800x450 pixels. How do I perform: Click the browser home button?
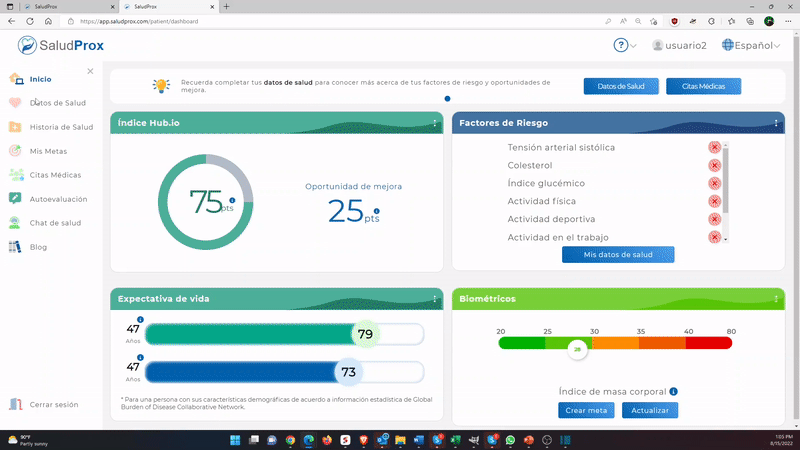click(48, 21)
